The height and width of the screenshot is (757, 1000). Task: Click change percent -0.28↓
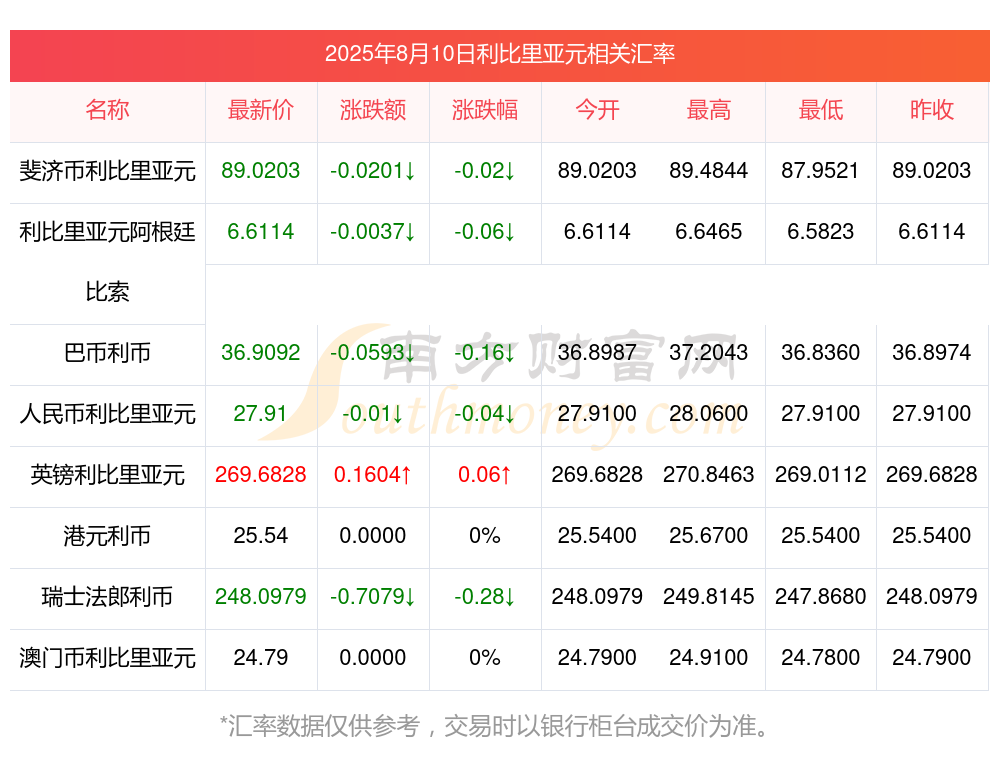point(485,596)
